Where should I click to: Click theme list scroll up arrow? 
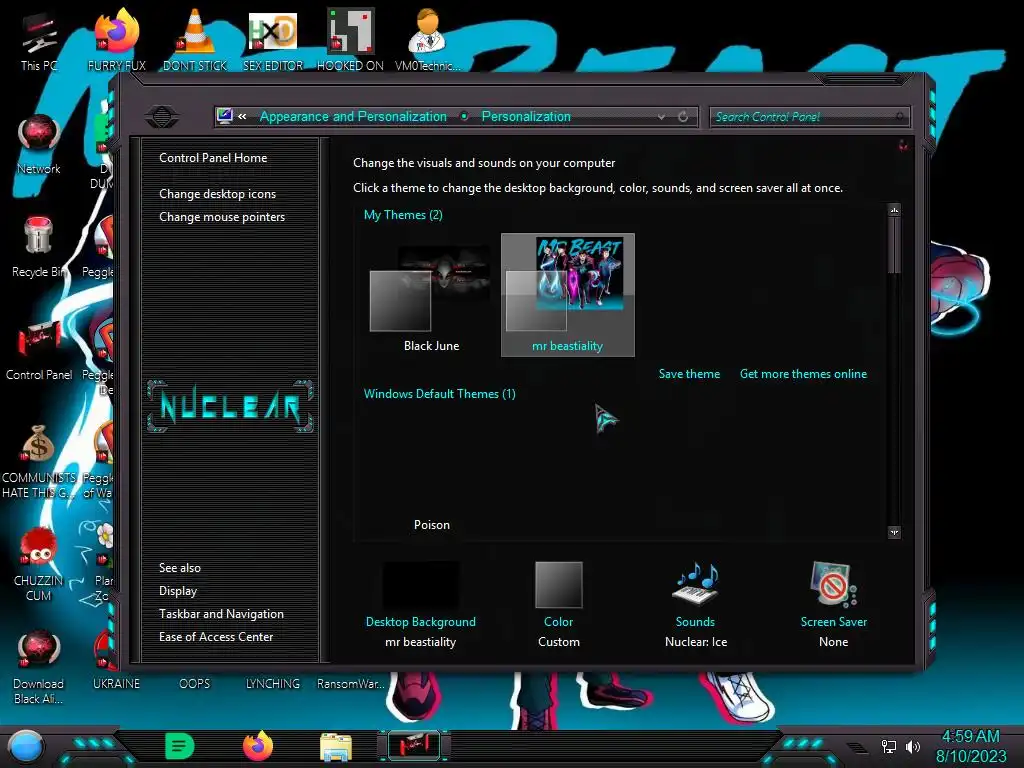click(894, 210)
